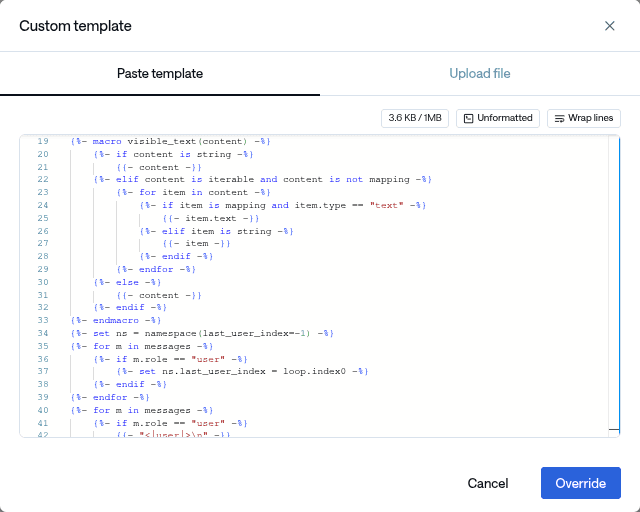Click the 3.6 KB / 1MB size indicator

[415, 118]
